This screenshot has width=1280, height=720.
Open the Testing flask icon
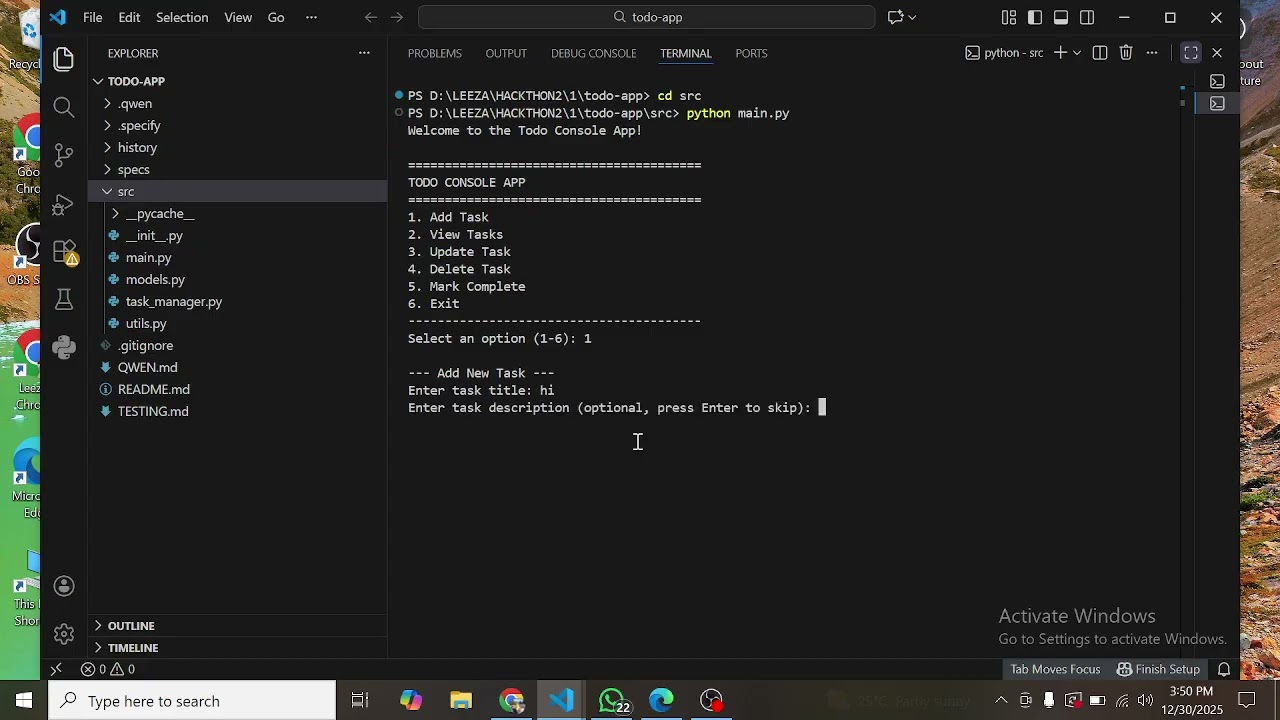pos(64,299)
